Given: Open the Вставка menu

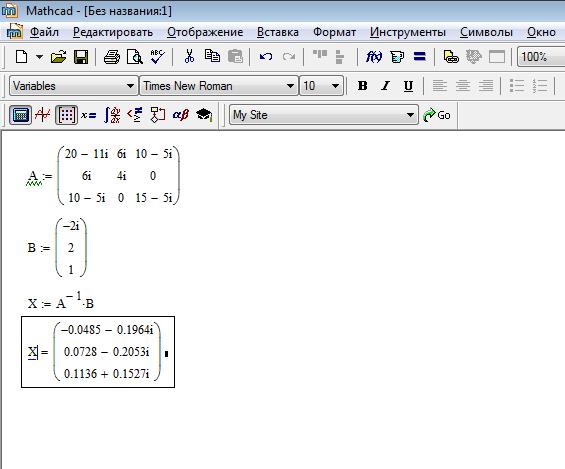Looking at the screenshot, I should (x=277, y=32).
